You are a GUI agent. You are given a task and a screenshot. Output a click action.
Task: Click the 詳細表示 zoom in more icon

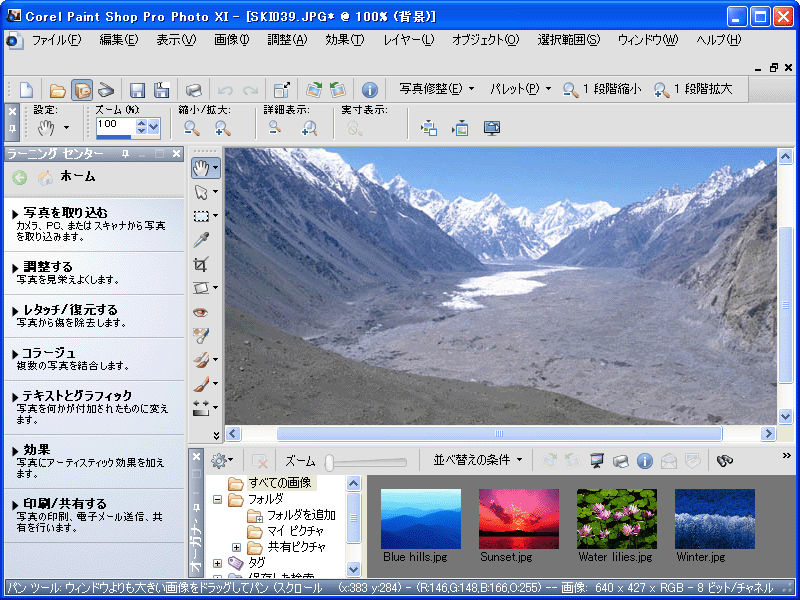(x=309, y=128)
